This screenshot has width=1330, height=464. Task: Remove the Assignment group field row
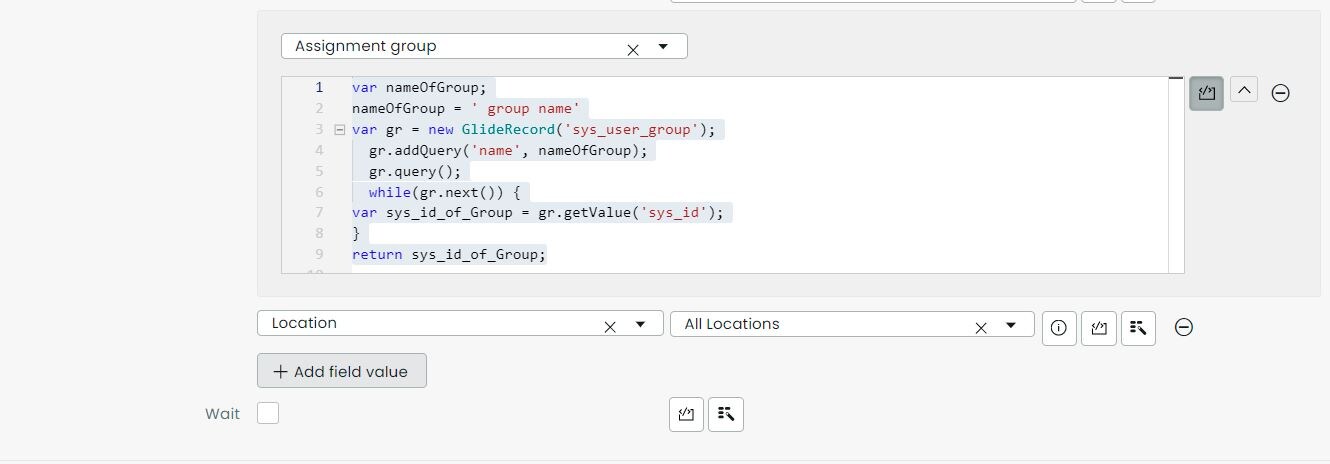pos(1280,93)
